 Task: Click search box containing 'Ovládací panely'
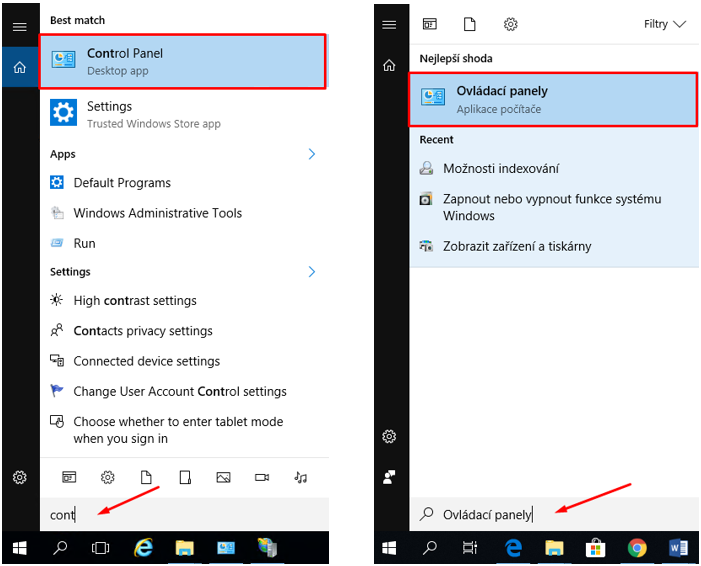click(x=554, y=515)
